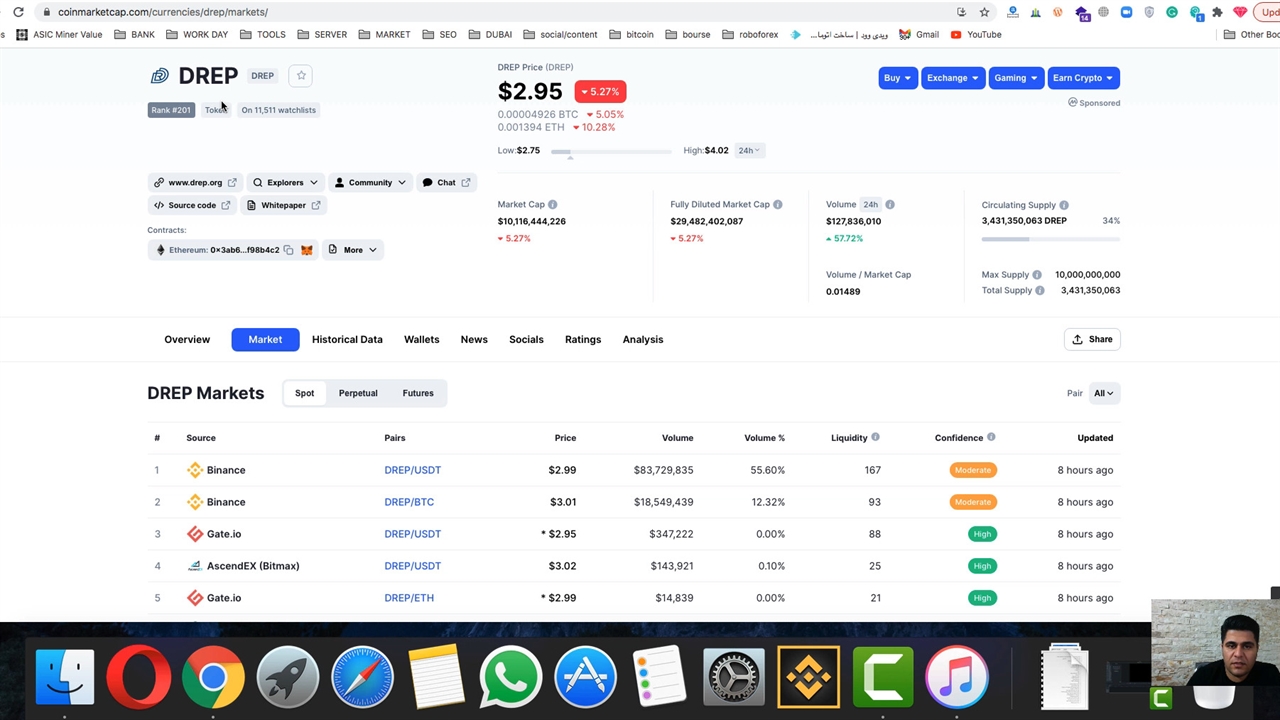
Task: Switch to the Historical Data tab
Action: (347, 340)
